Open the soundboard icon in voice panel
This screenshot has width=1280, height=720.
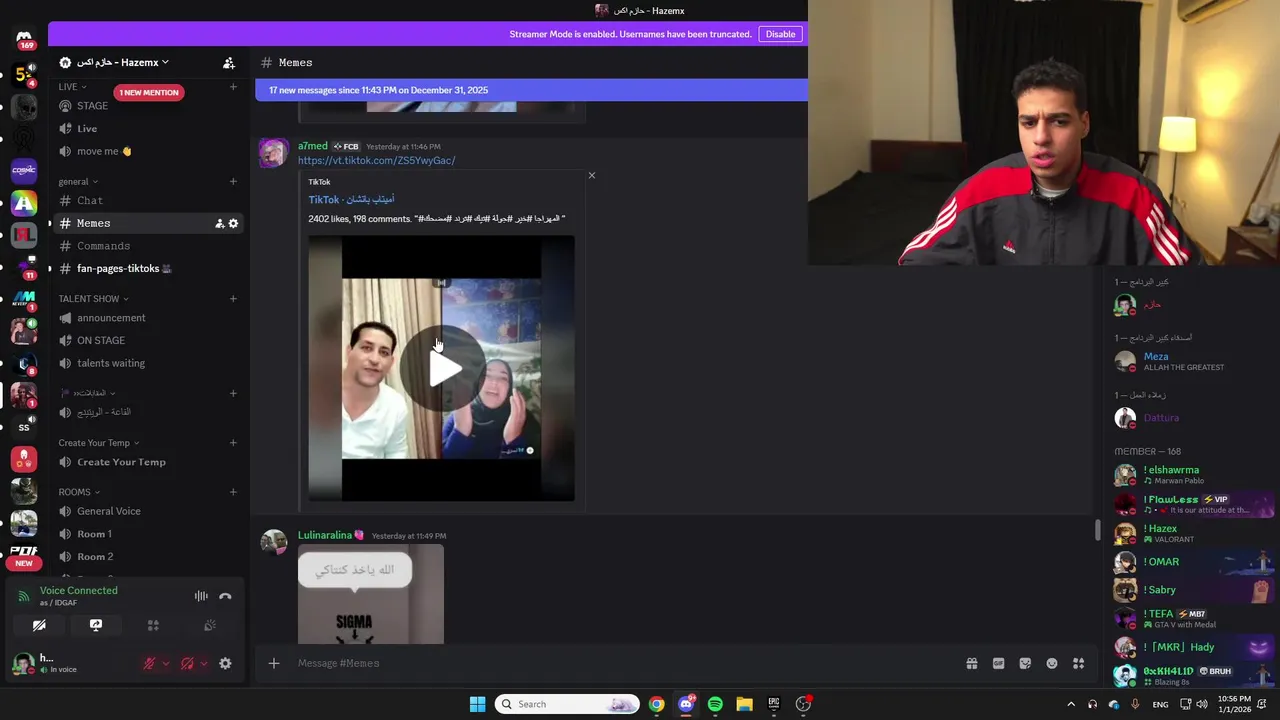point(210,625)
